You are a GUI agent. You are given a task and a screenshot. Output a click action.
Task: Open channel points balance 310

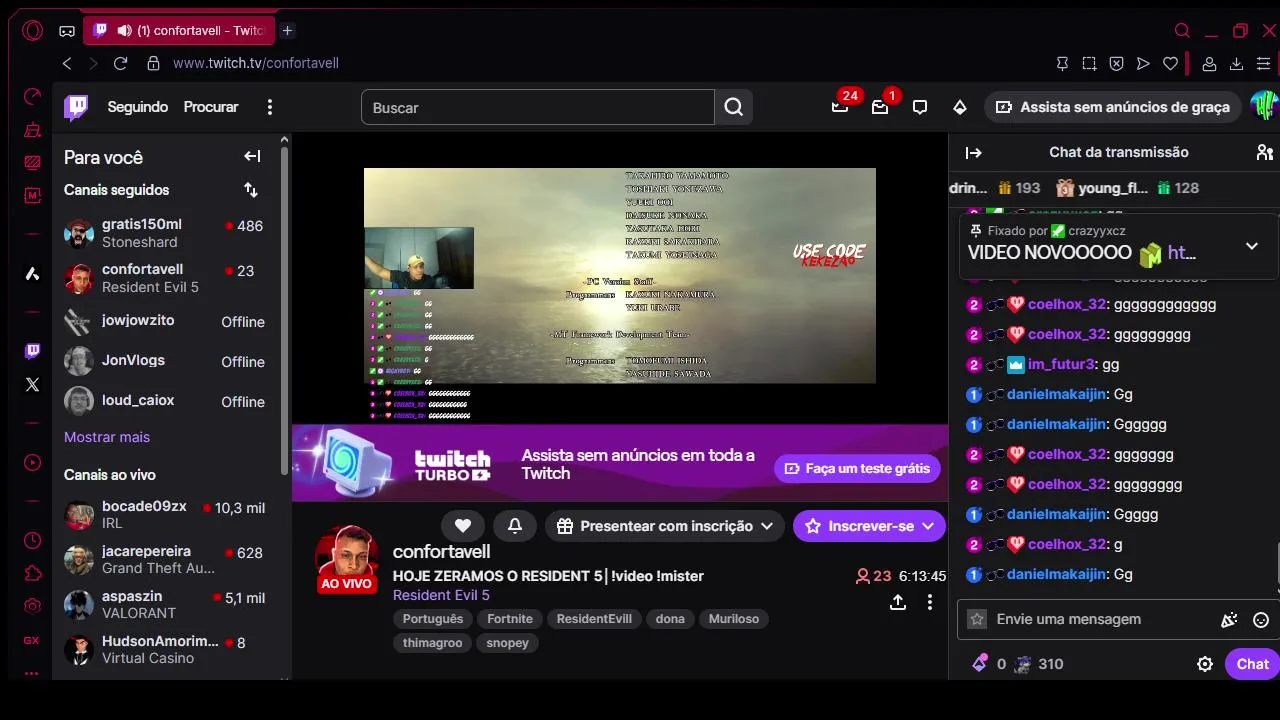tap(1038, 664)
